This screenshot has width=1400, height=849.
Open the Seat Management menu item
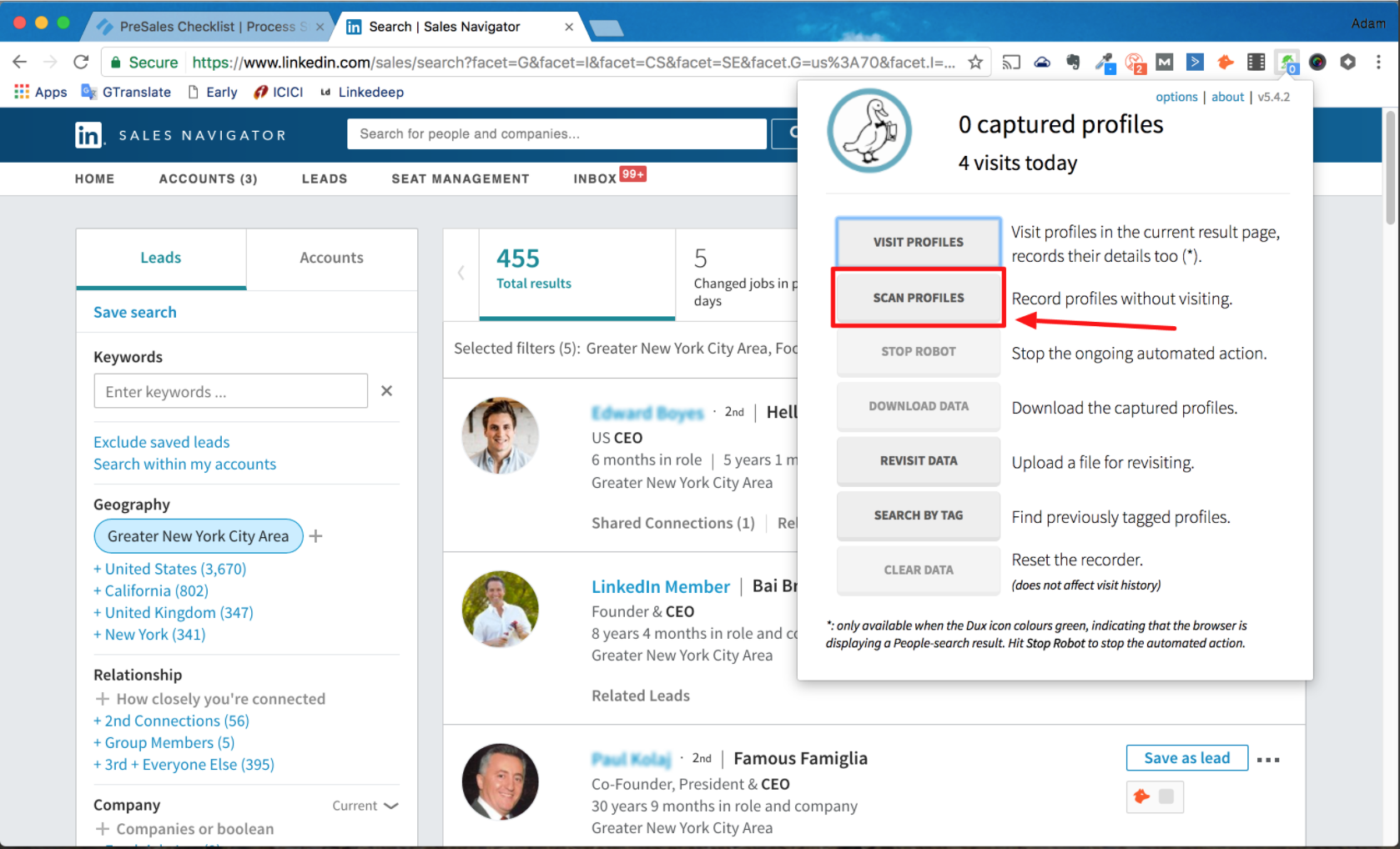click(x=460, y=178)
